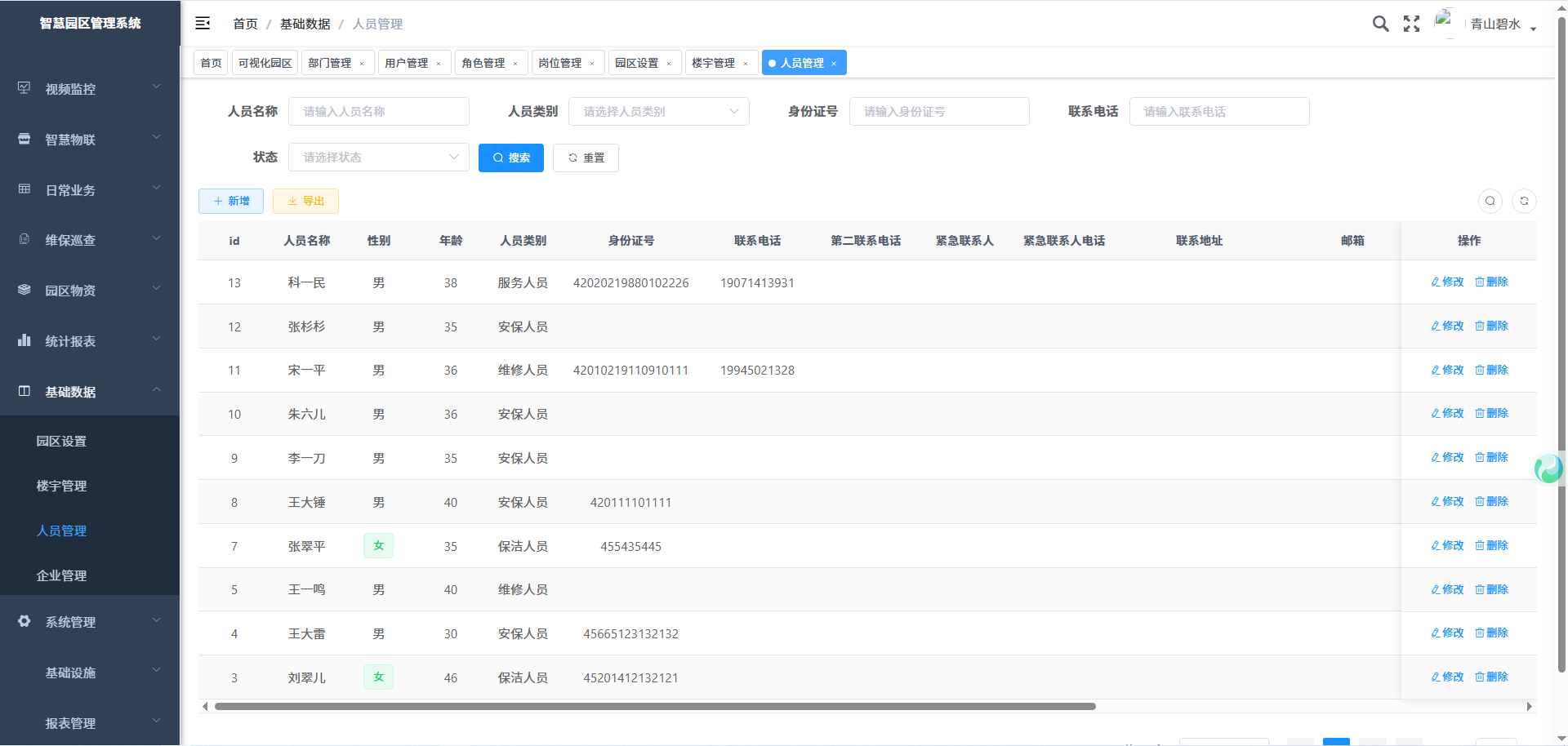1568x746 pixels.
Task: Open 企业管理 in sidebar
Action: pos(61,575)
